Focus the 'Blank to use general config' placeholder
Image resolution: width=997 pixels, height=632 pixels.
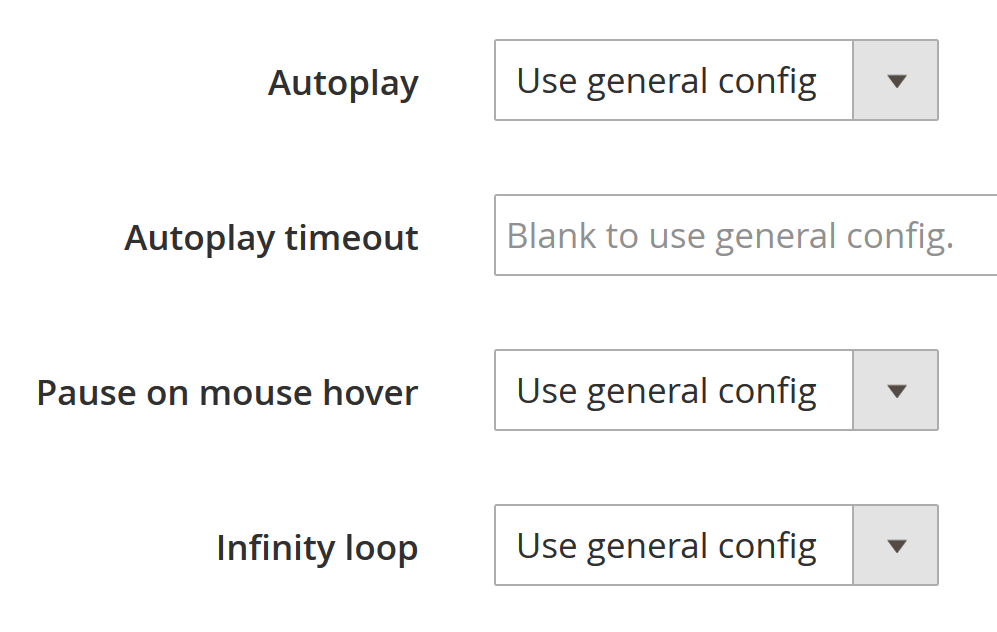coord(730,236)
